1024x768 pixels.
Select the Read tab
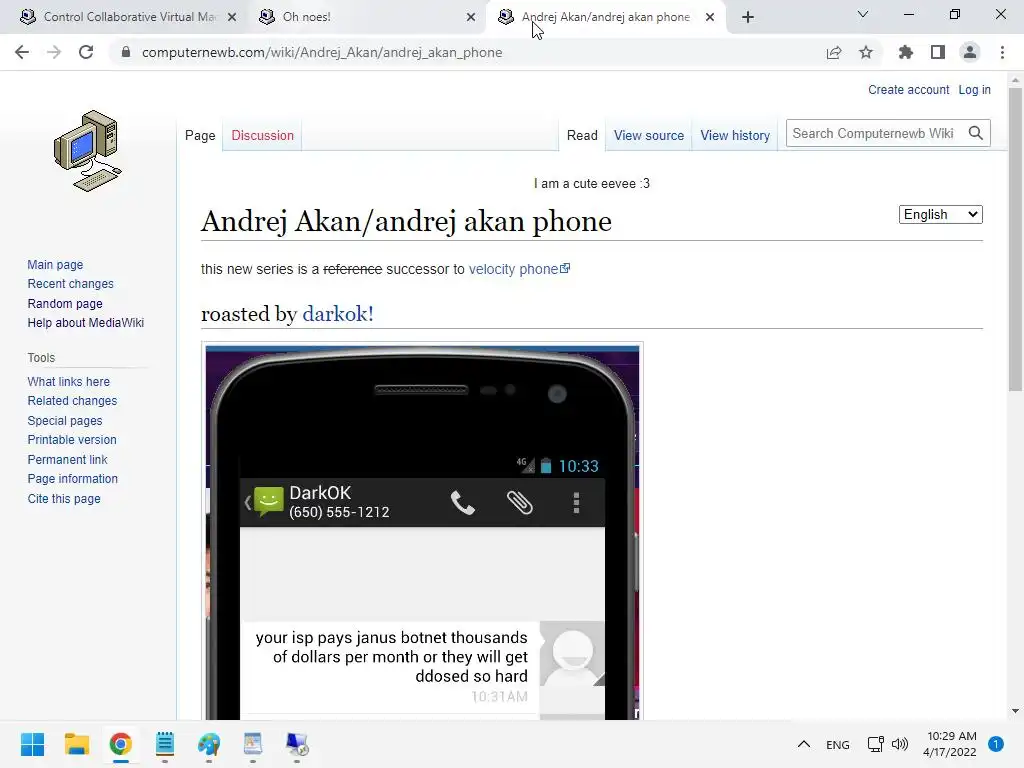(x=582, y=135)
